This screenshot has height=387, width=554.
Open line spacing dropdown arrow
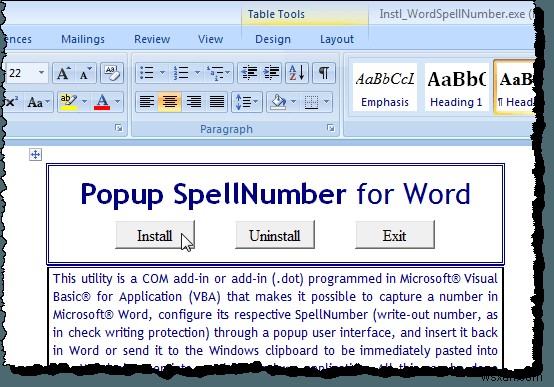(x=256, y=102)
